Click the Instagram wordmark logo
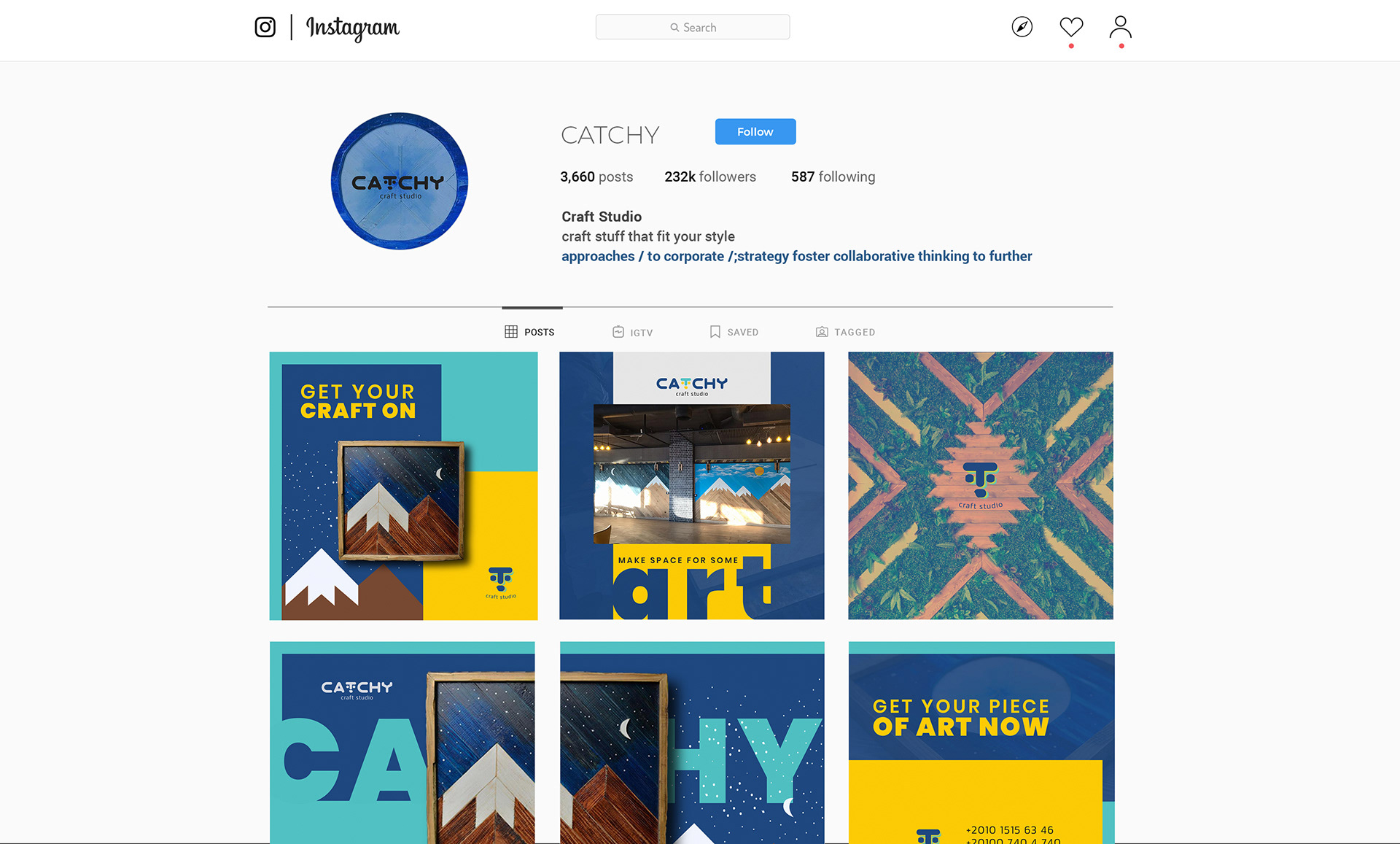Image resolution: width=1400 pixels, height=844 pixels. point(353,28)
